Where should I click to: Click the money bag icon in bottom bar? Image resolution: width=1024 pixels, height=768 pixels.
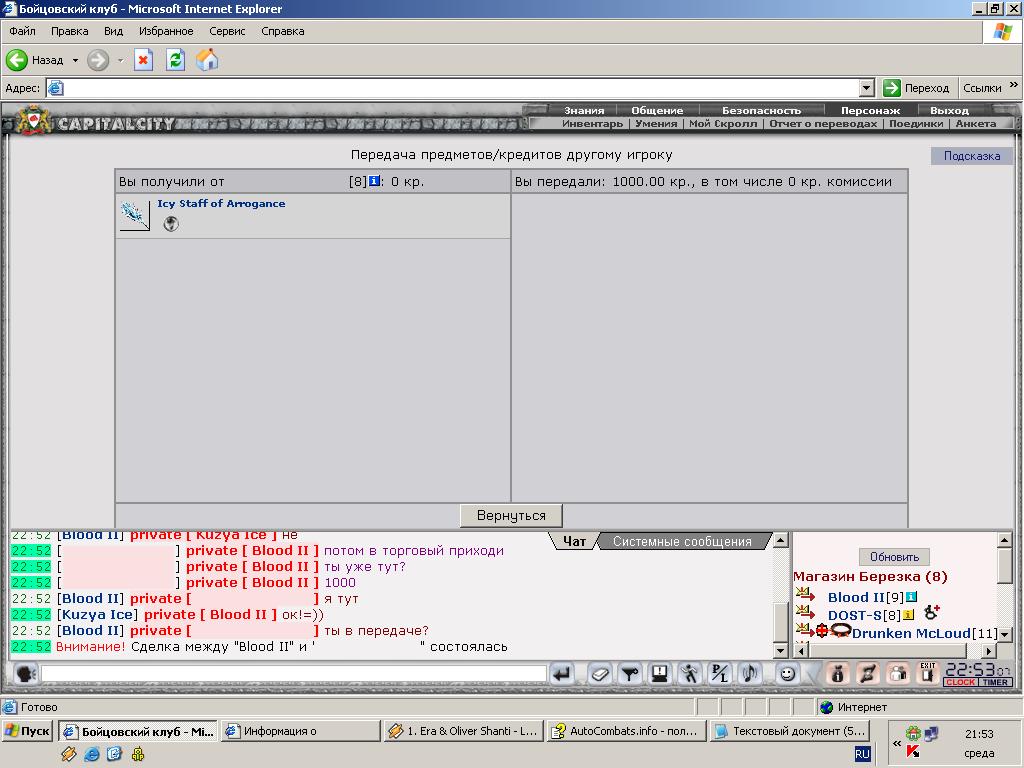tap(838, 673)
